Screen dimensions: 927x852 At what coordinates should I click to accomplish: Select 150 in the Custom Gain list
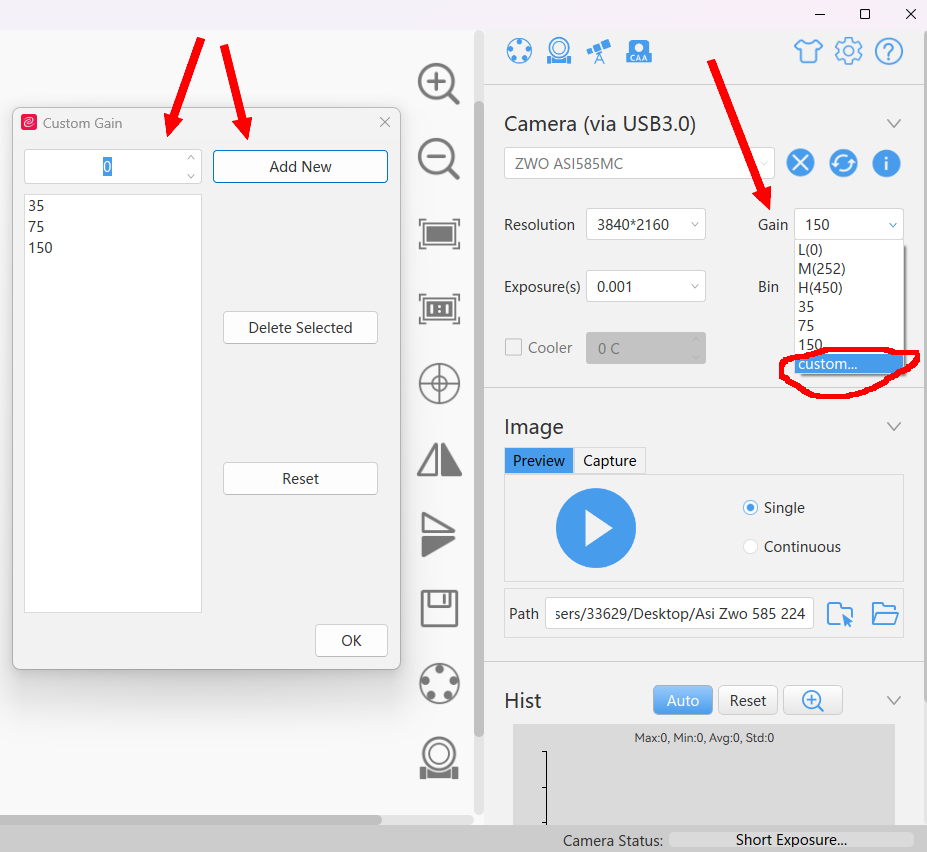click(x=112, y=248)
